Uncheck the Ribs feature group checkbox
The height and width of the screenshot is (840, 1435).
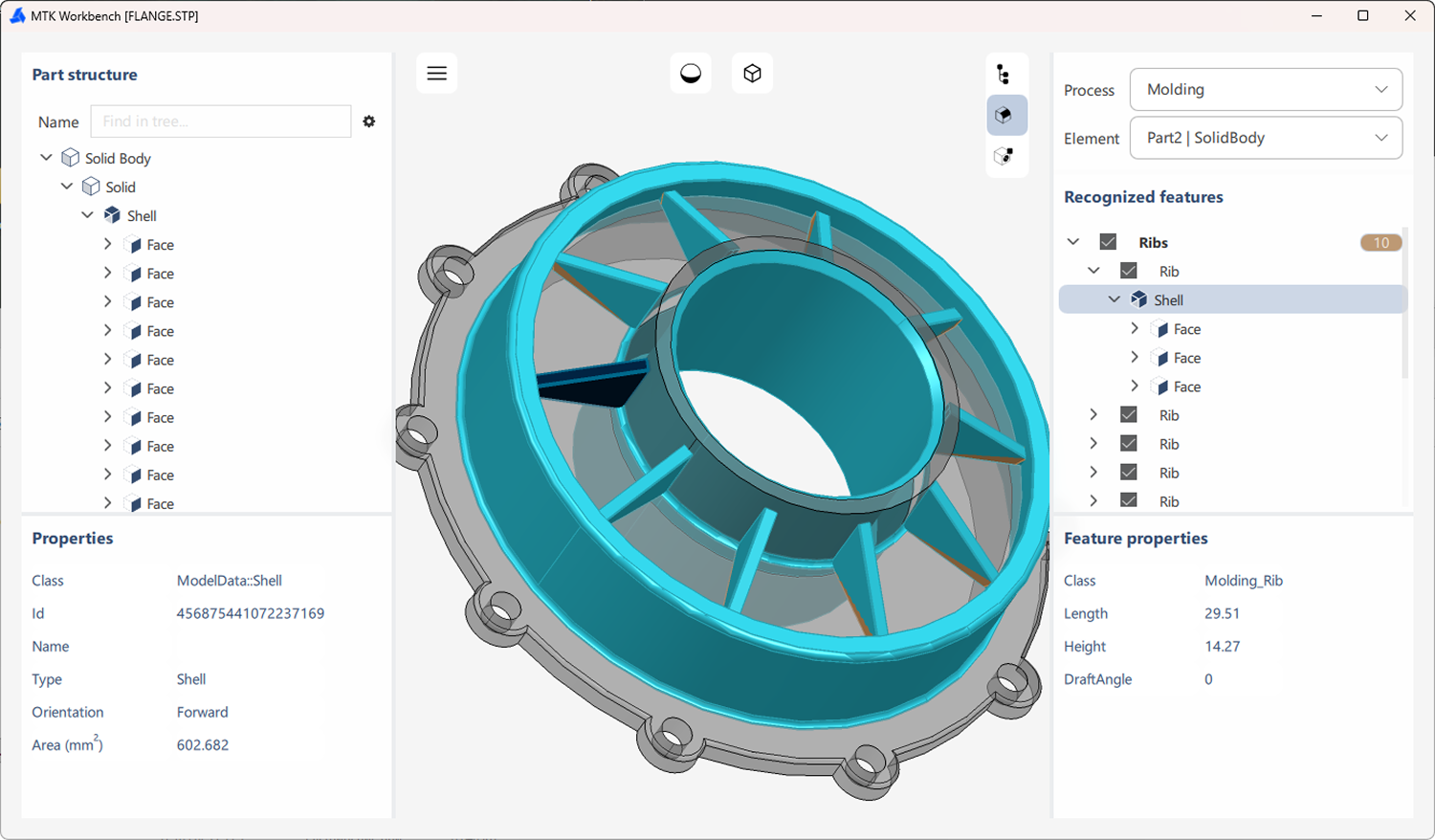[1107, 242]
